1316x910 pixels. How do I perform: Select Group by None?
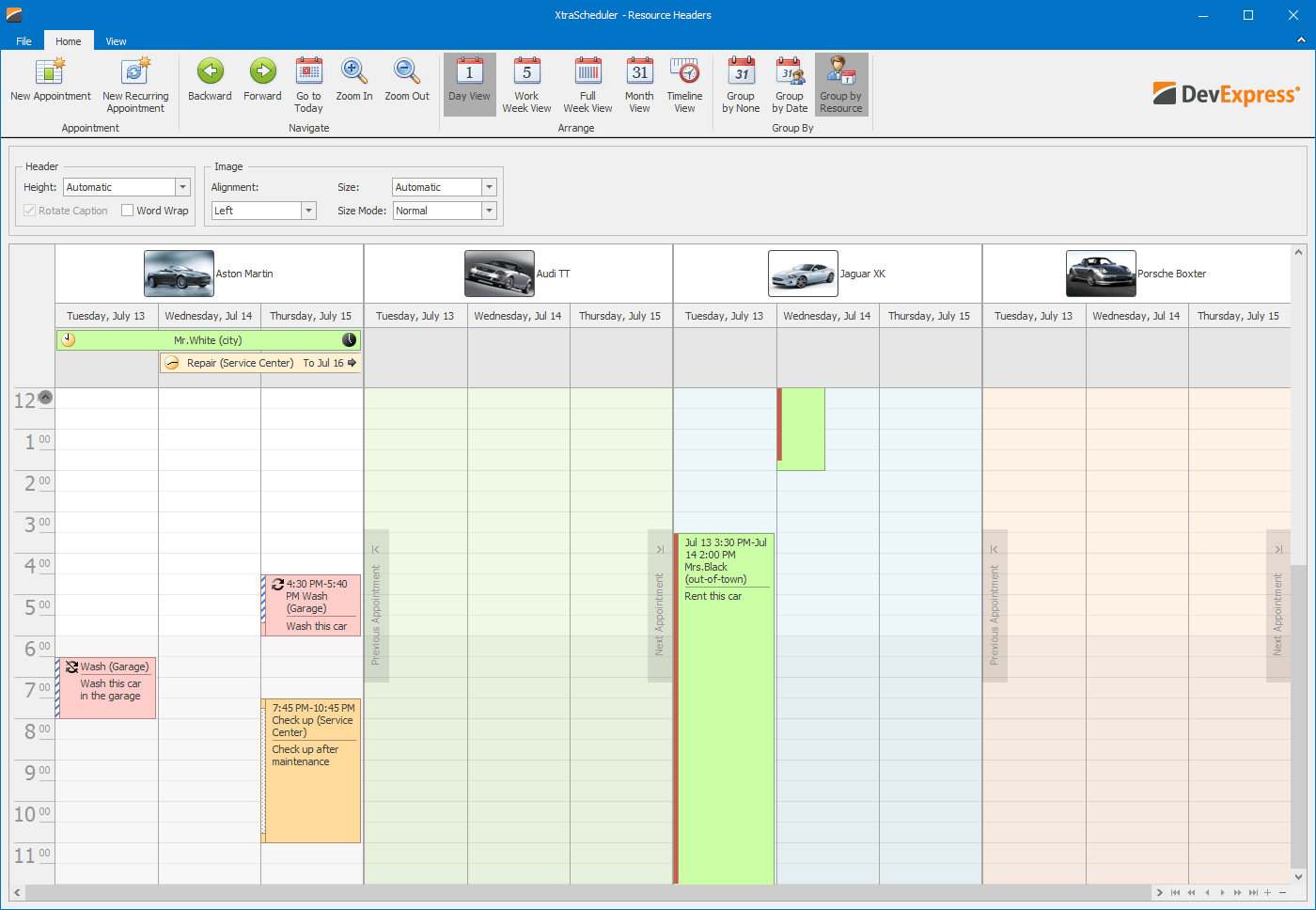(741, 85)
